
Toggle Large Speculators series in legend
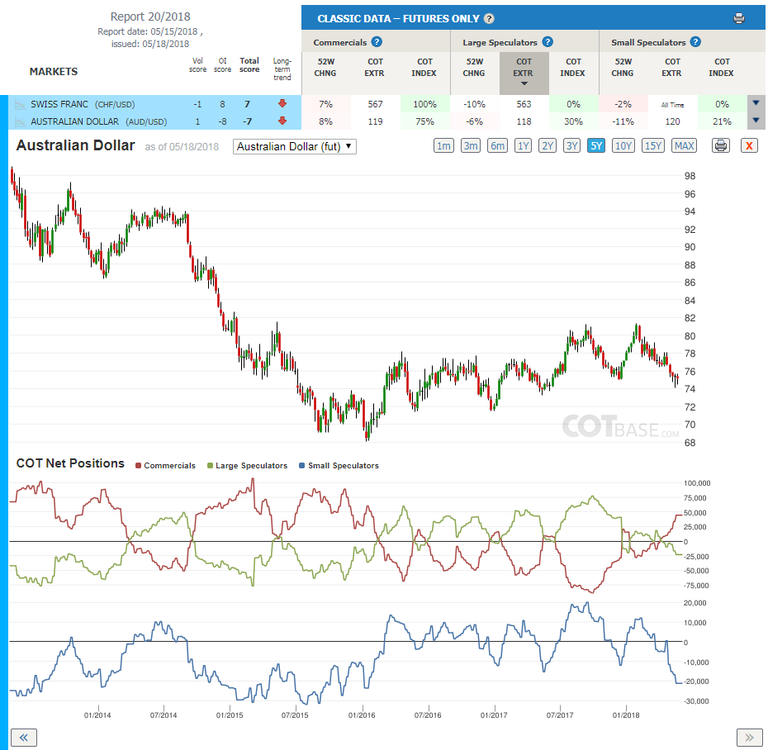point(247,465)
